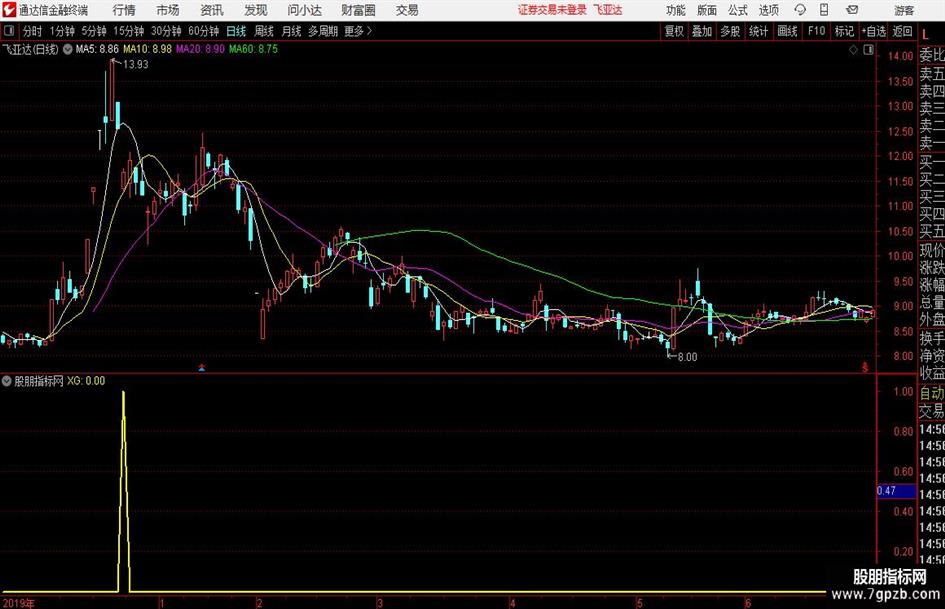Click the 飞亚达(日线) chart title
Viewport: 945px width, 609px height.
click(x=30, y=49)
